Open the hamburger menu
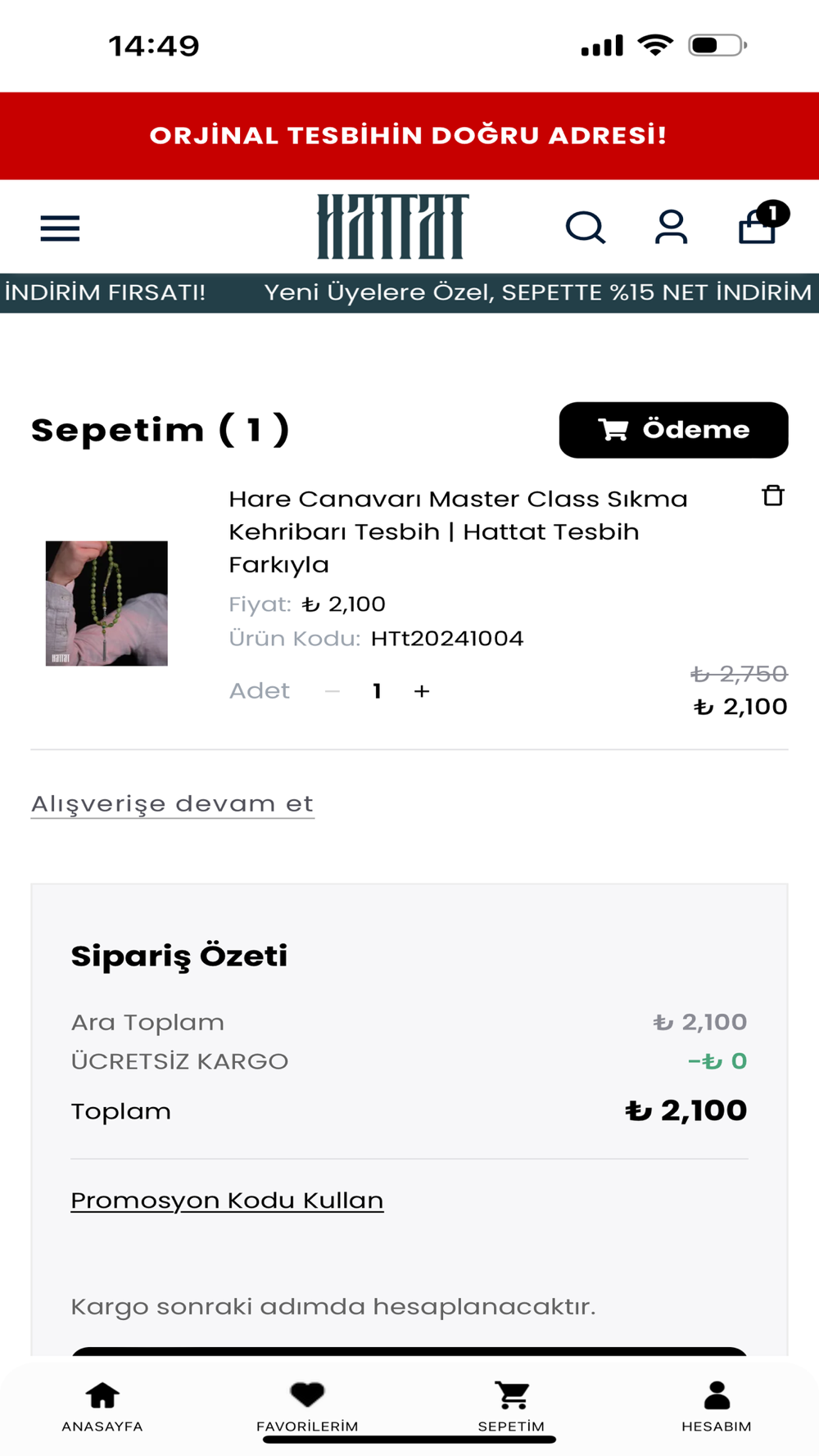This screenshot has height=1456, width=819. coord(60,228)
